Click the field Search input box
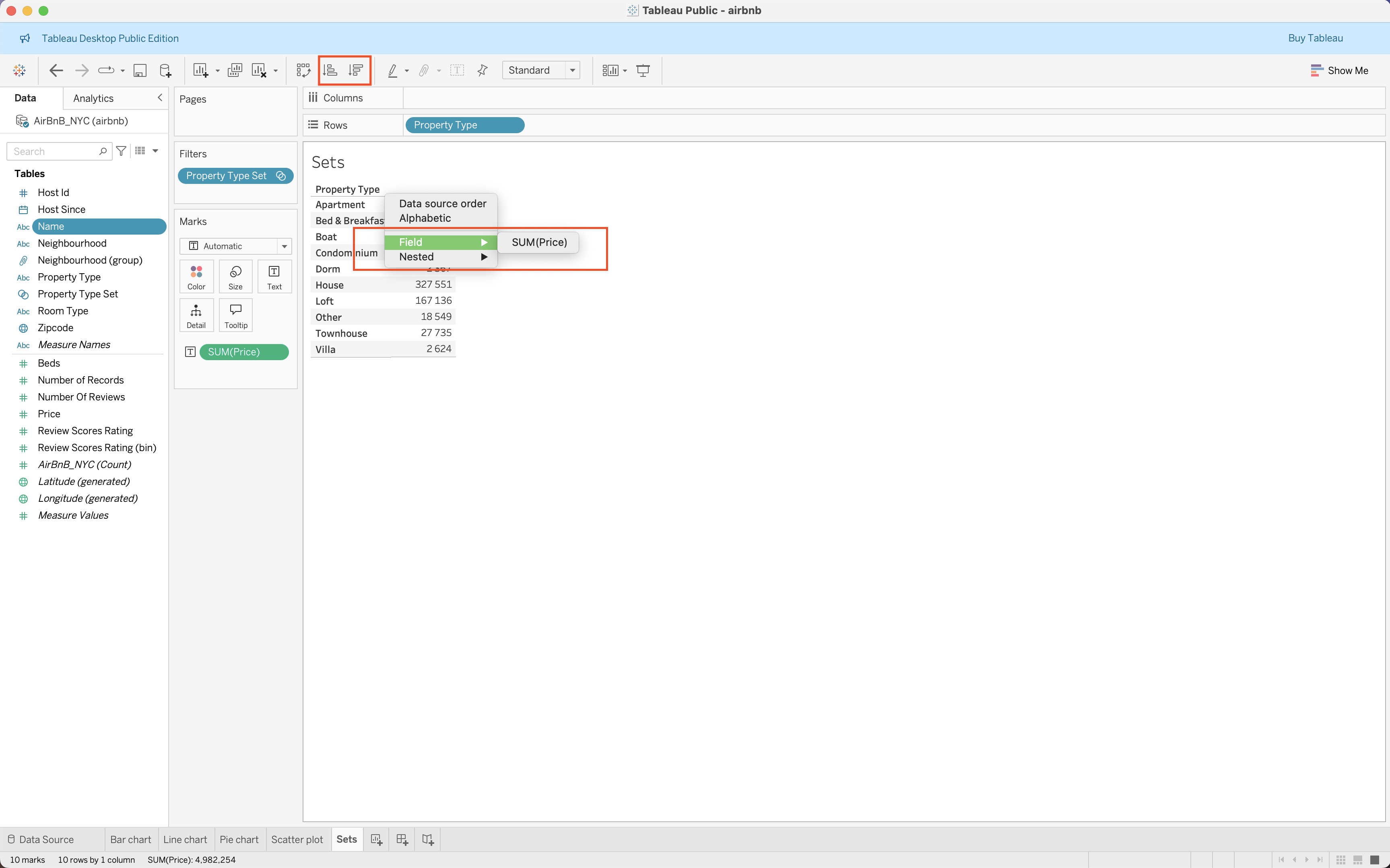The image size is (1390, 868). point(53,151)
